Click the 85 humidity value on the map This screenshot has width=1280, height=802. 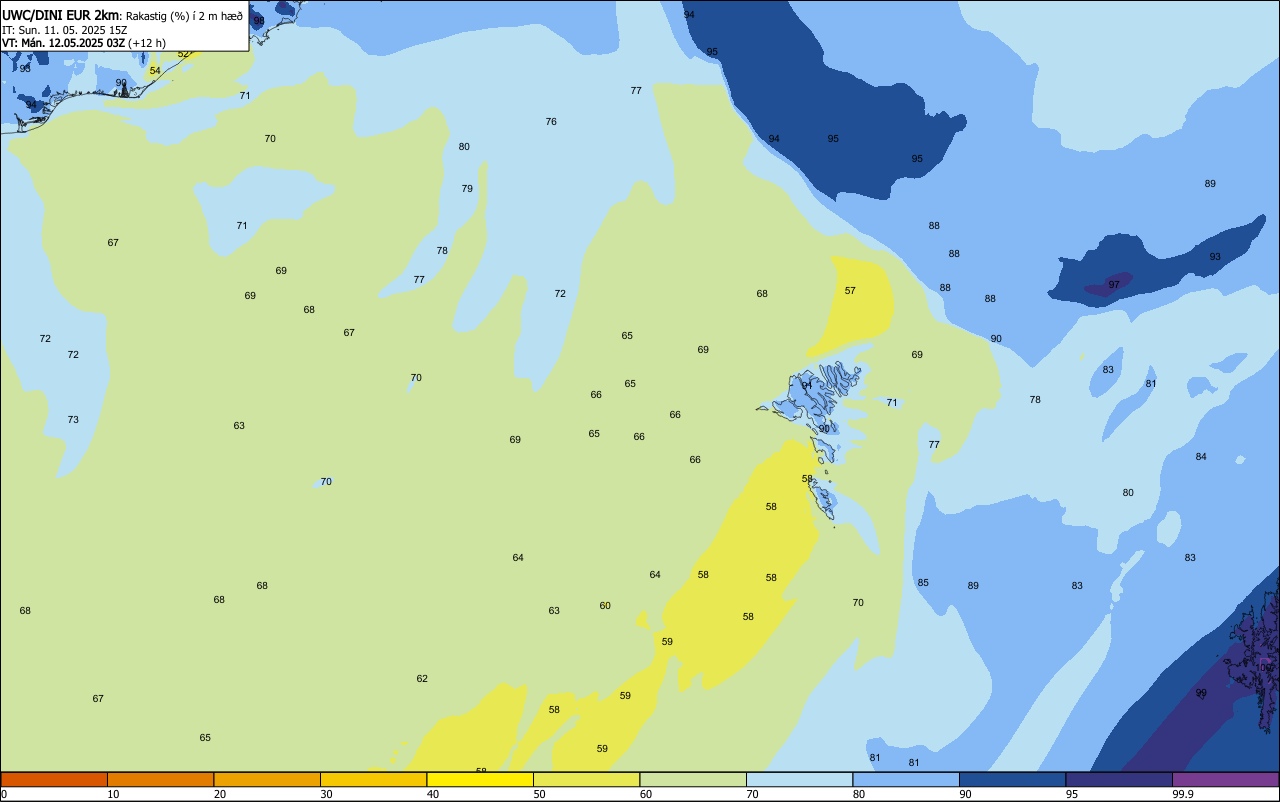pyautogui.click(x=923, y=583)
